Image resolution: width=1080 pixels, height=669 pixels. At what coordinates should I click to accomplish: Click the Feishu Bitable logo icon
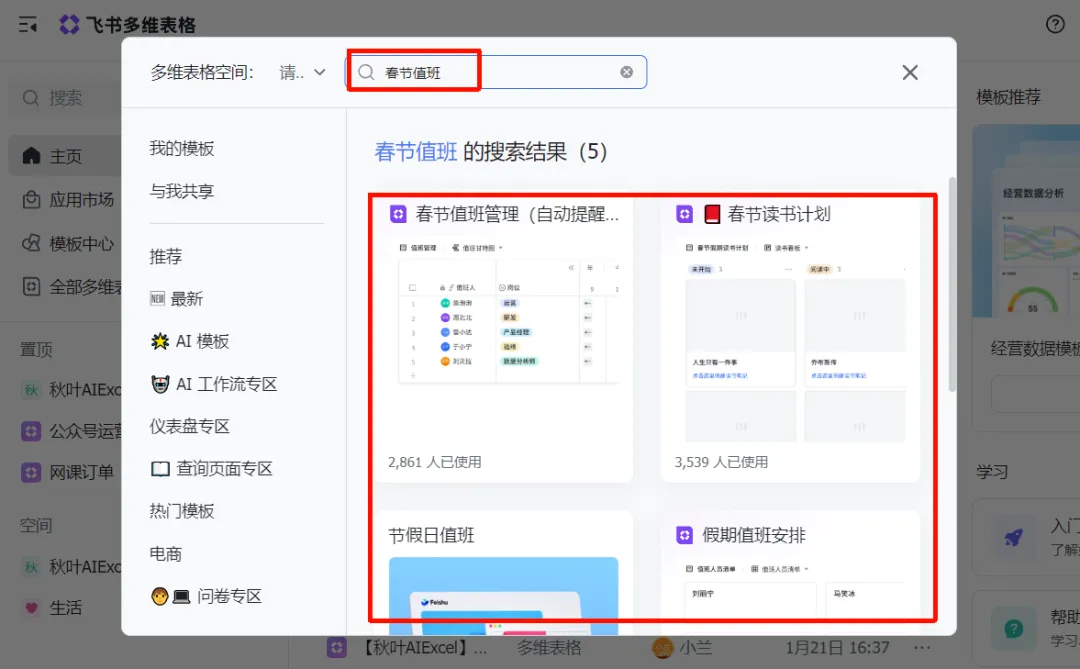(69, 25)
